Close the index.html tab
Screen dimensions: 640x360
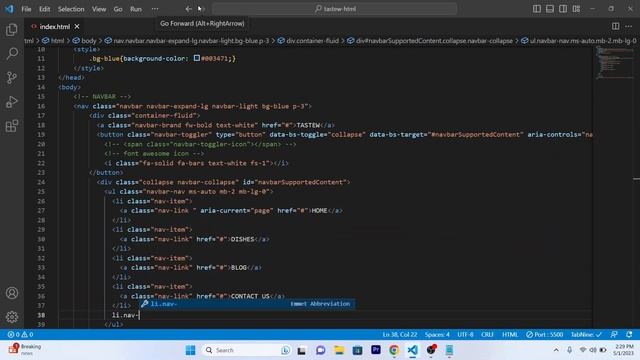point(77,27)
